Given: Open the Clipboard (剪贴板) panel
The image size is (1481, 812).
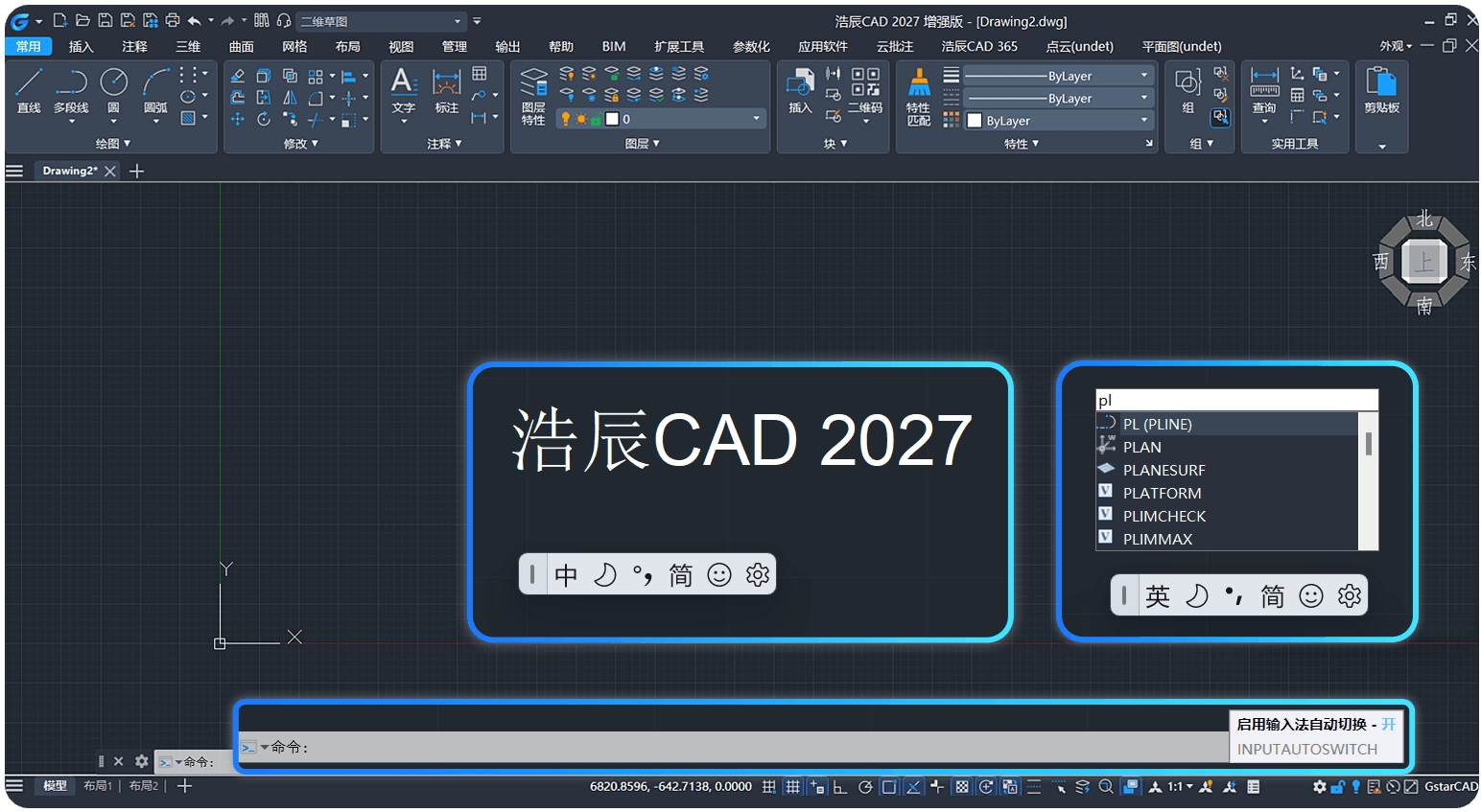Looking at the screenshot, I should point(1381,91).
